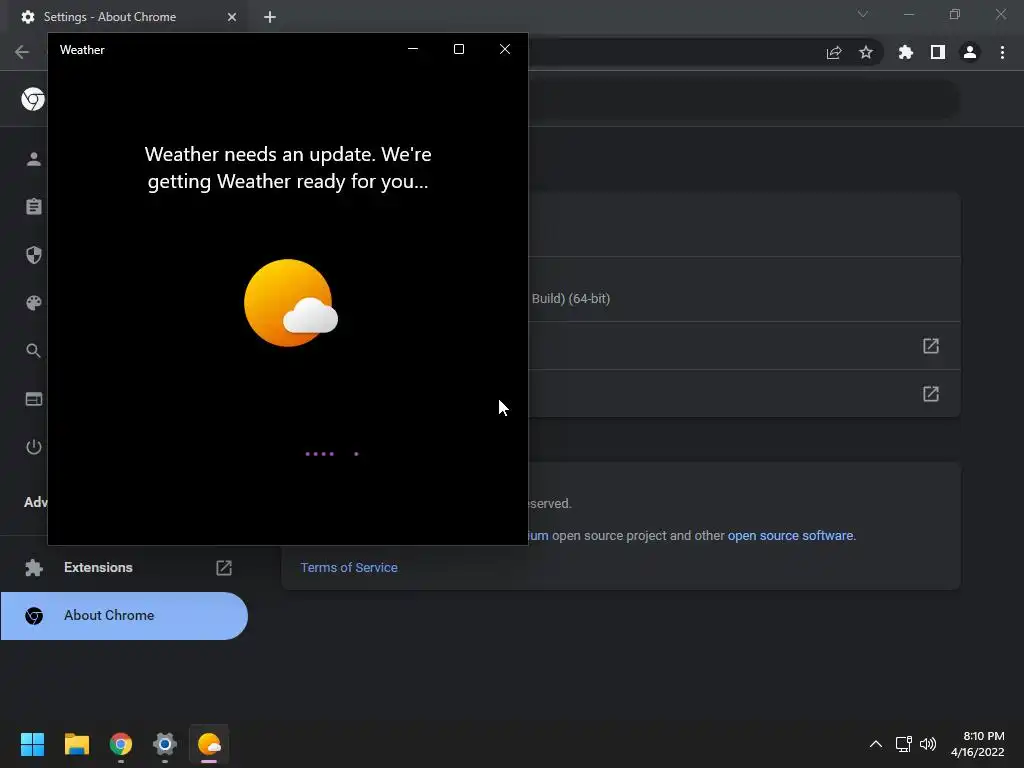Click lower external-link icon in About Chrome
Viewport: 1024px width, 768px height.
[931, 394]
